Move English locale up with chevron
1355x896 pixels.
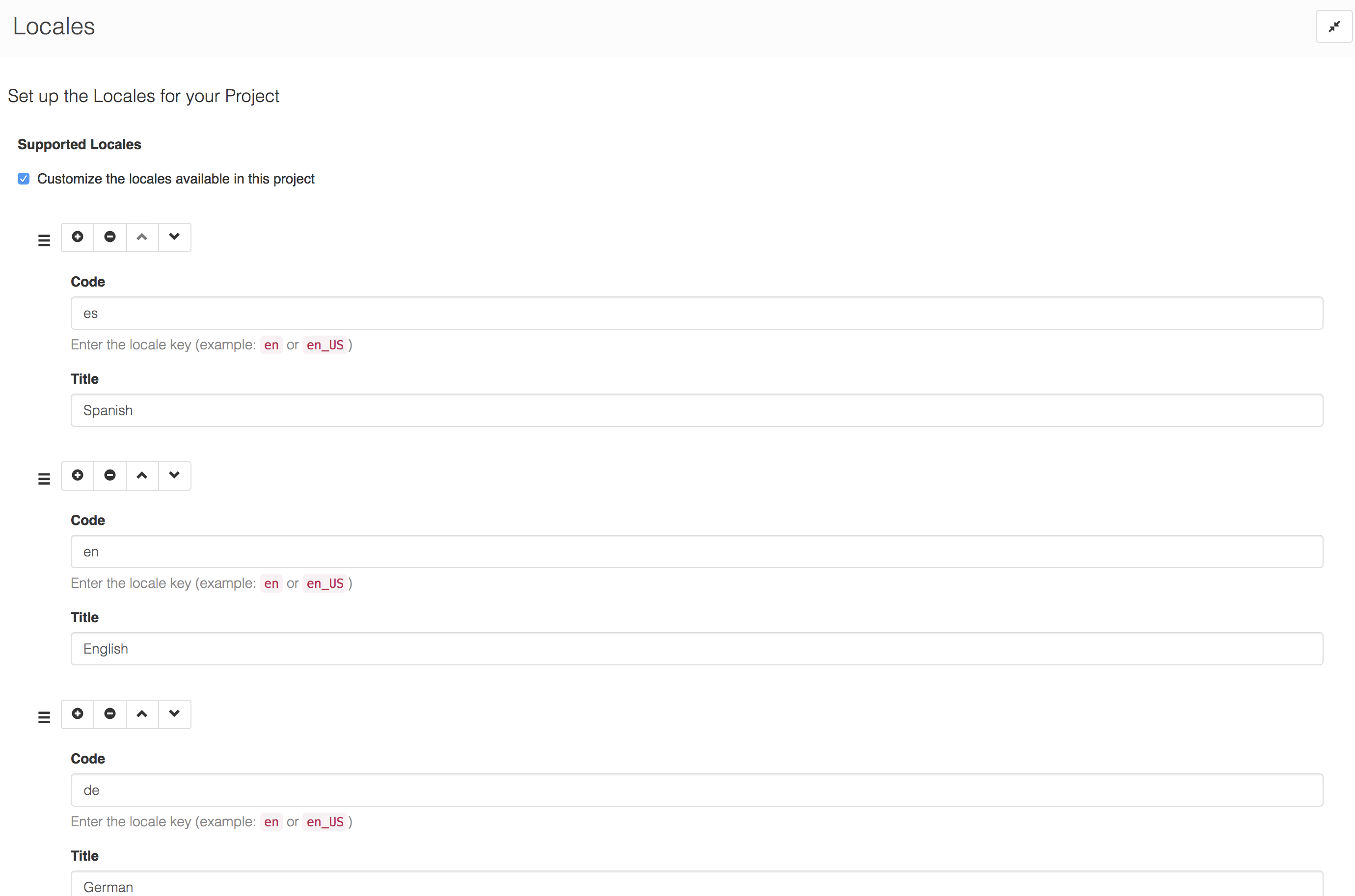coord(142,475)
